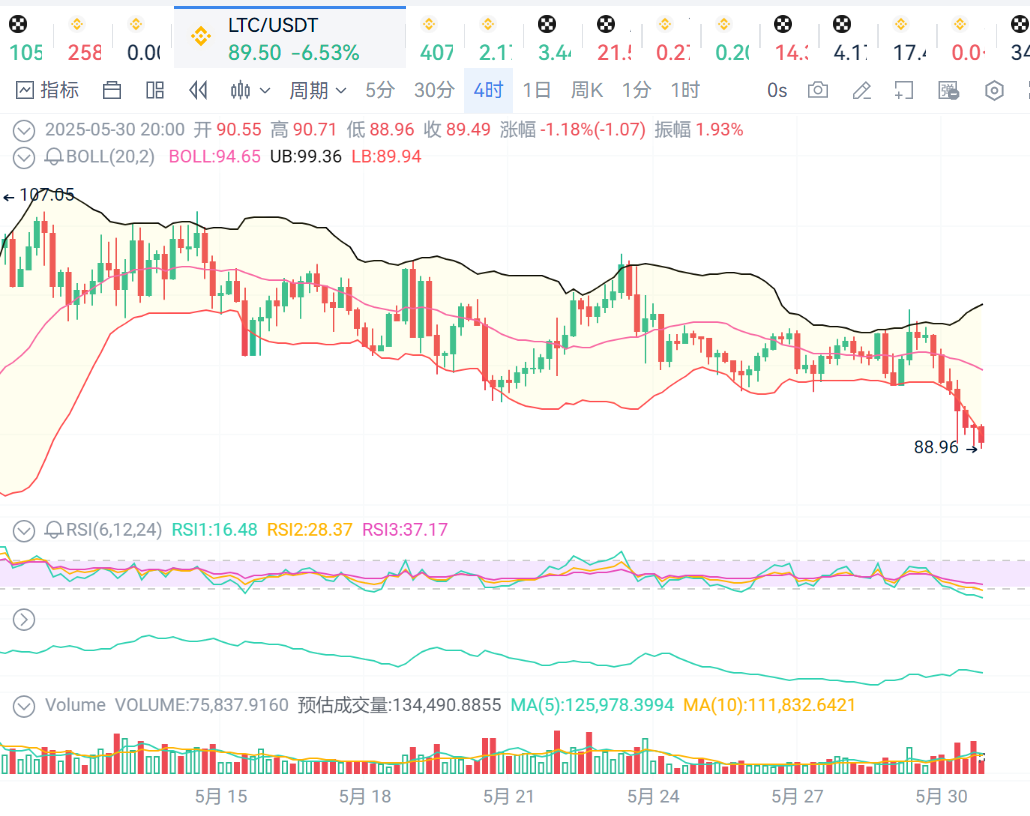Click the 0s countdown indicator

pyautogui.click(x=777, y=91)
